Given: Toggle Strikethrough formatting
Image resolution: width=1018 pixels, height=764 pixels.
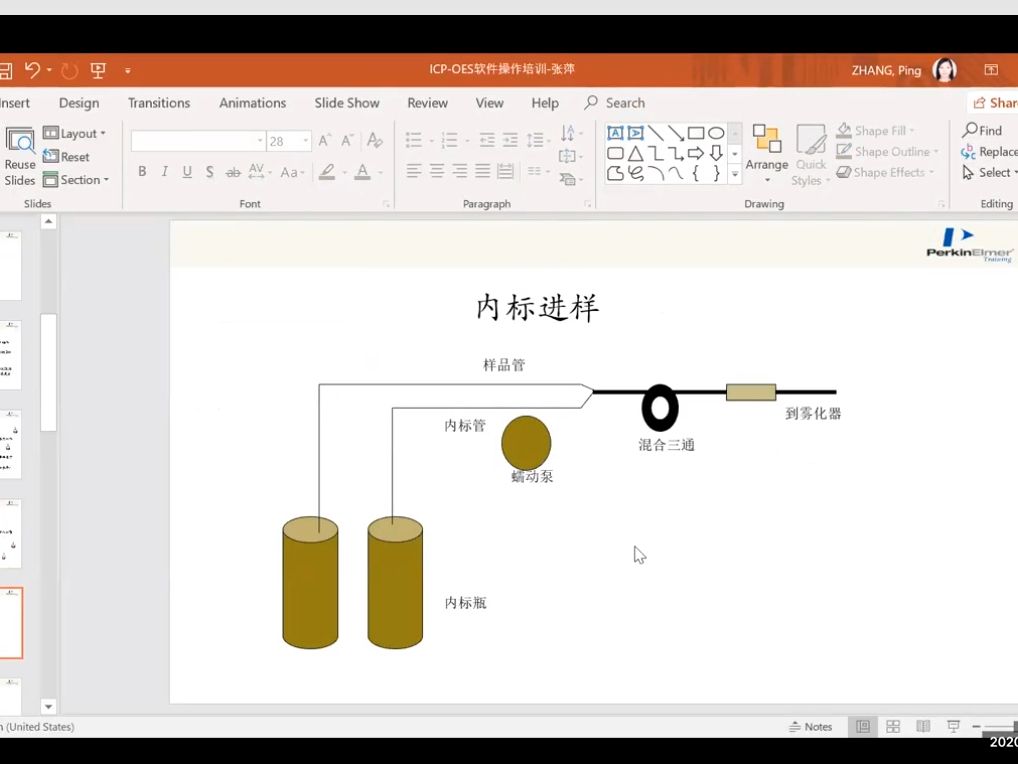Looking at the screenshot, I should pyautogui.click(x=232, y=172).
